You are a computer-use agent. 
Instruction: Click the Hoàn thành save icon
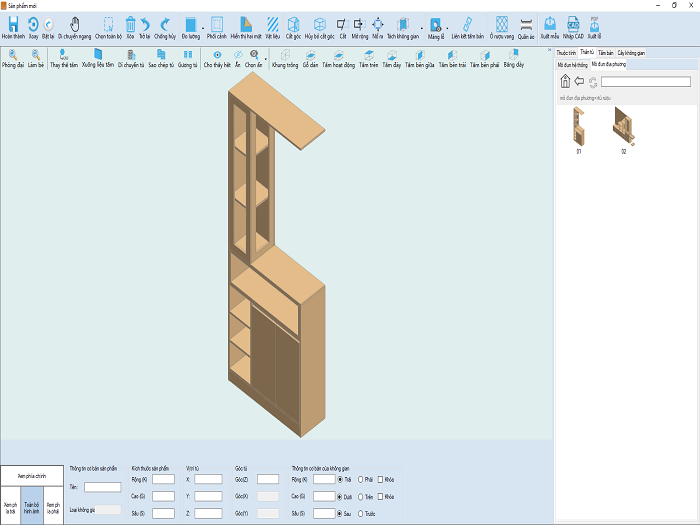tap(13, 28)
